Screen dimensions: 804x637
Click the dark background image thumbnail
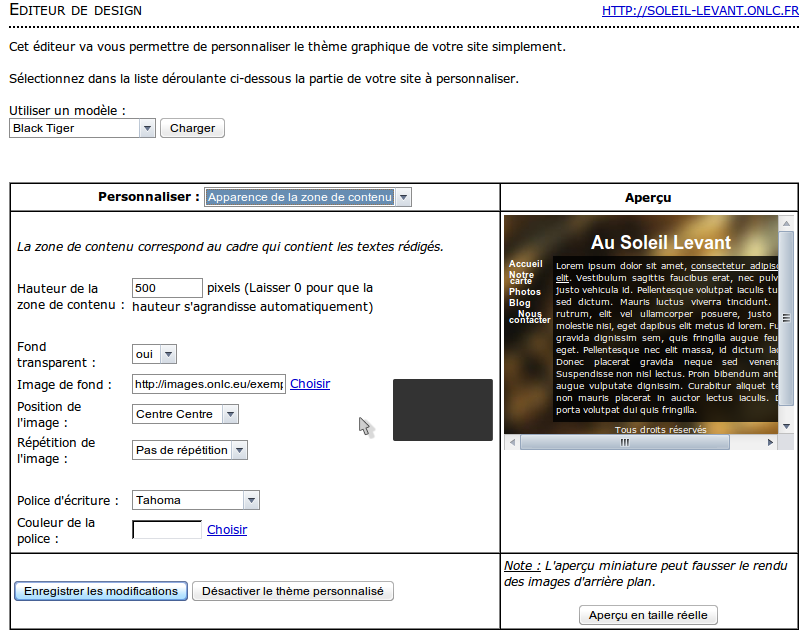(x=443, y=410)
